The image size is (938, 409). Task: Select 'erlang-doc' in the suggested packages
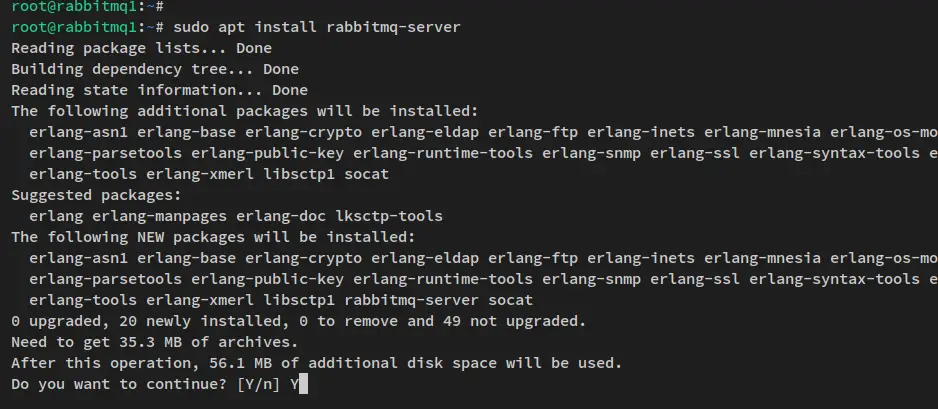click(281, 216)
